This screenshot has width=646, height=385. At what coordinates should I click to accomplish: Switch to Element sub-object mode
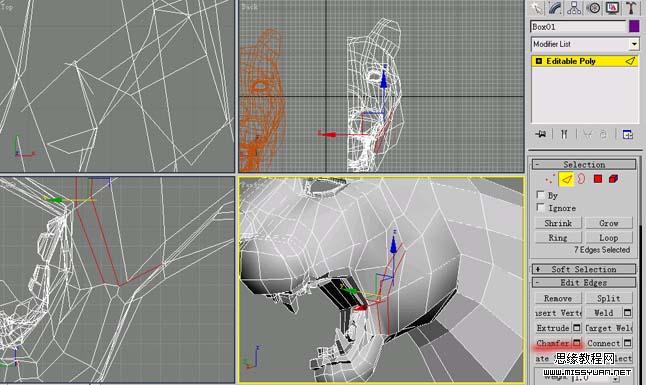click(613, 179)
